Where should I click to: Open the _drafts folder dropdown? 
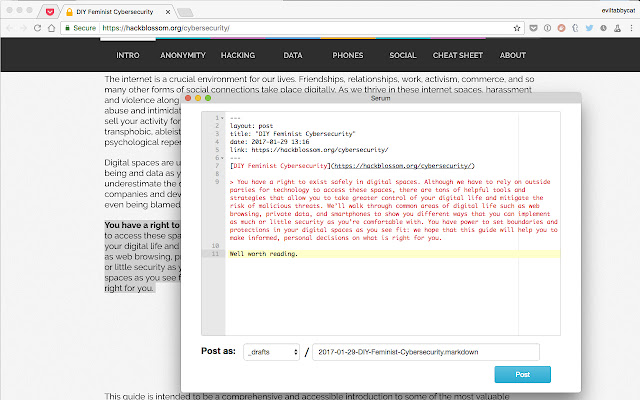(x=271, y=352)
